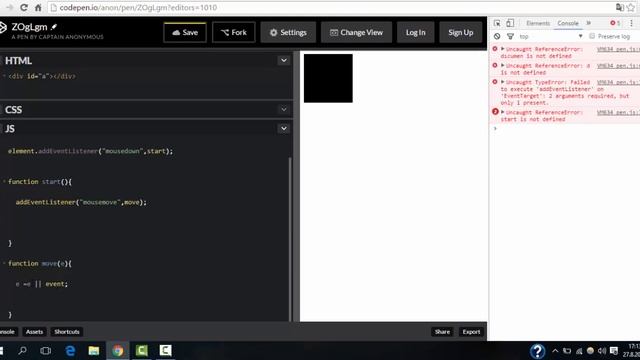Select the DevTools inspect element icon
The image size is (640, 360).
tap(497, 23)
